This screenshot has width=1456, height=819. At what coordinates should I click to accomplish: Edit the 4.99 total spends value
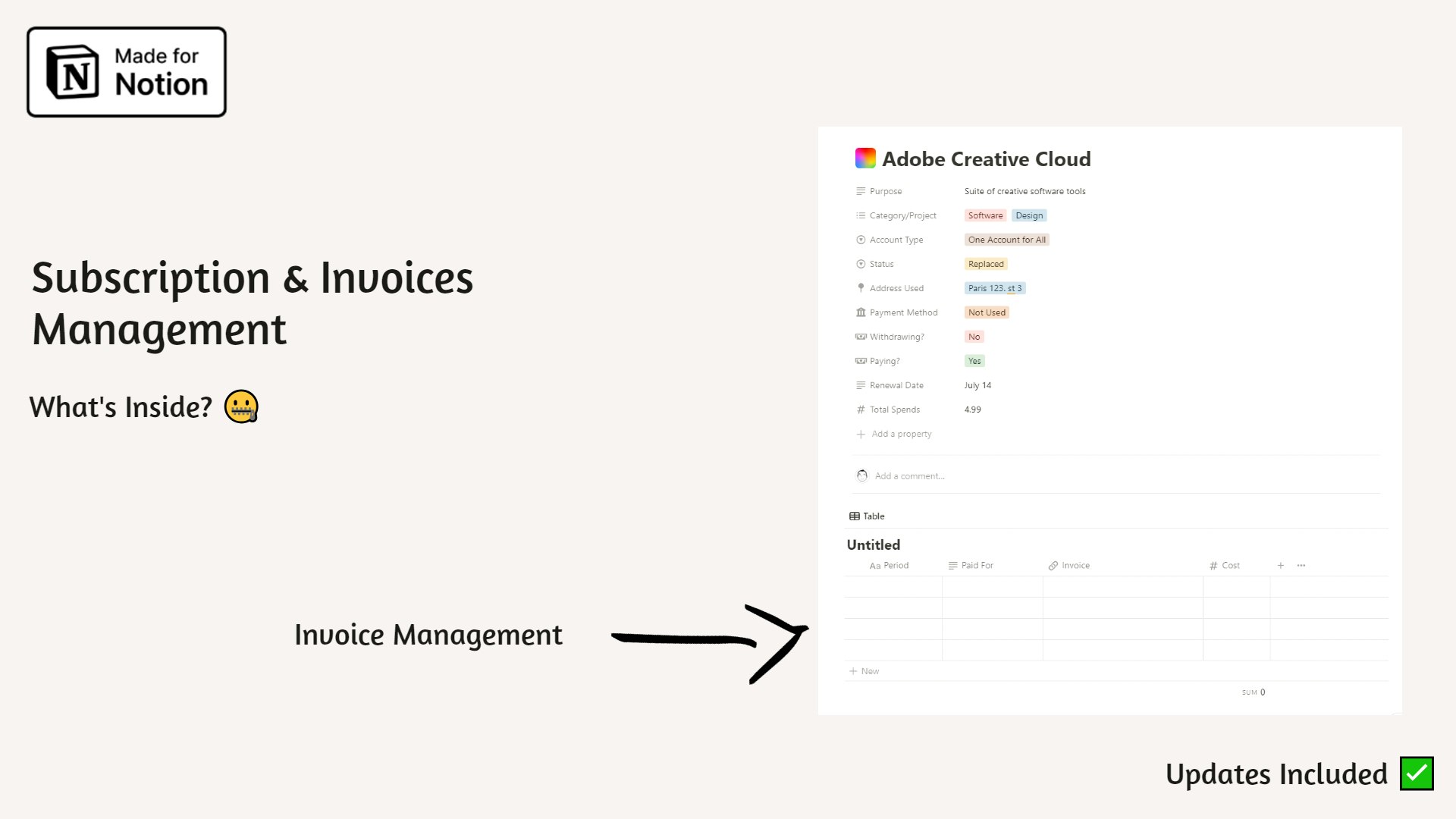coord(972,409)
